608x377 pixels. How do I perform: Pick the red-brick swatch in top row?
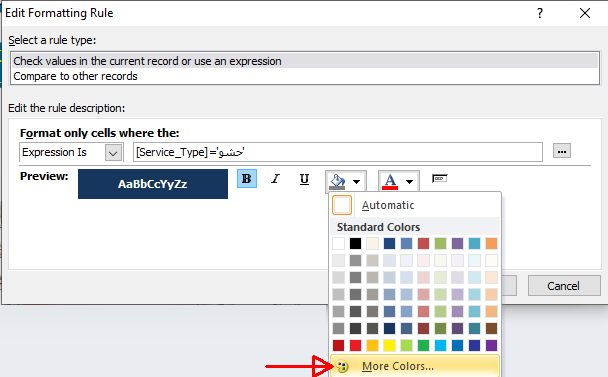click(x=423, y=244)
